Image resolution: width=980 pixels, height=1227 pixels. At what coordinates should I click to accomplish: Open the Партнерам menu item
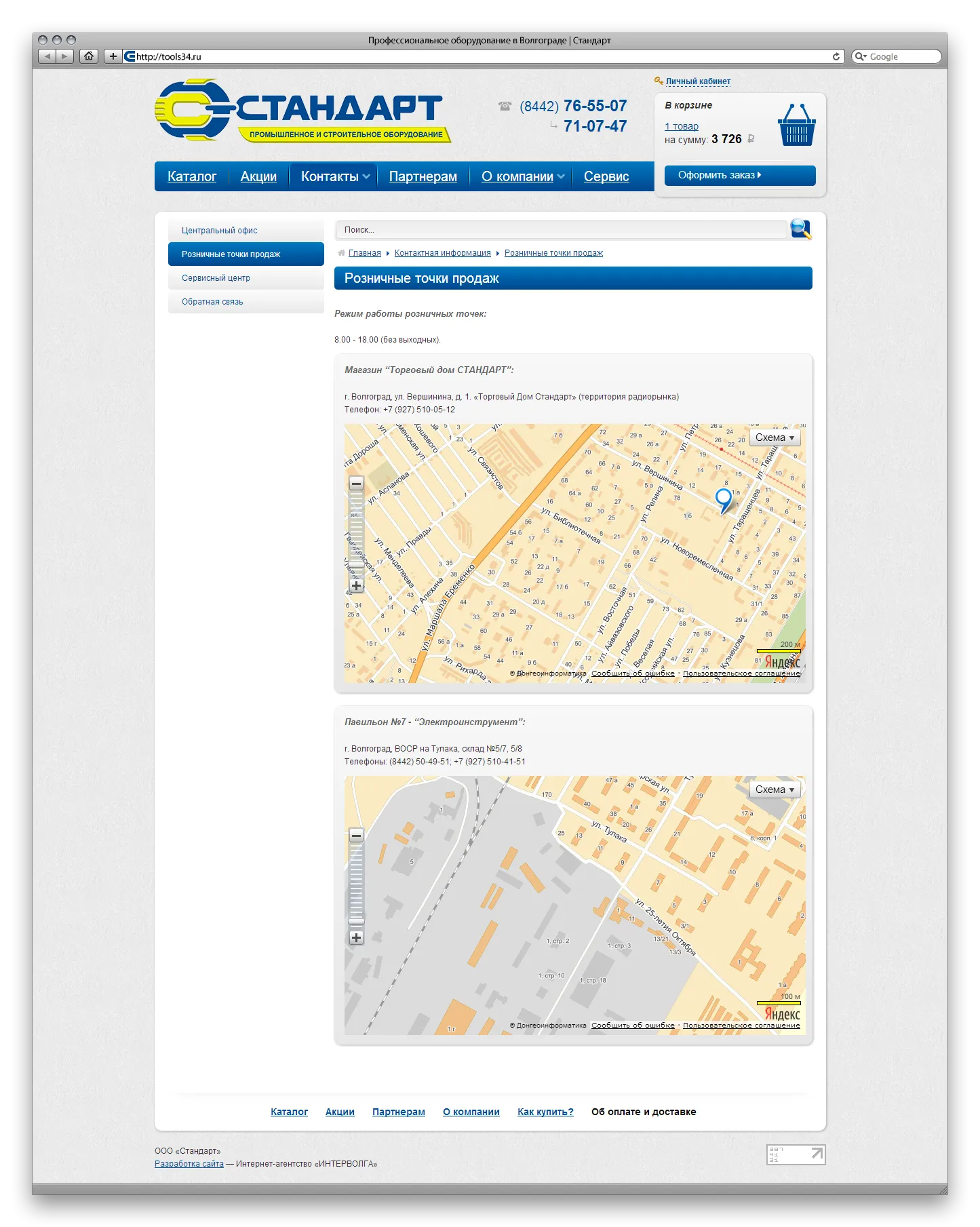[423, 176]
